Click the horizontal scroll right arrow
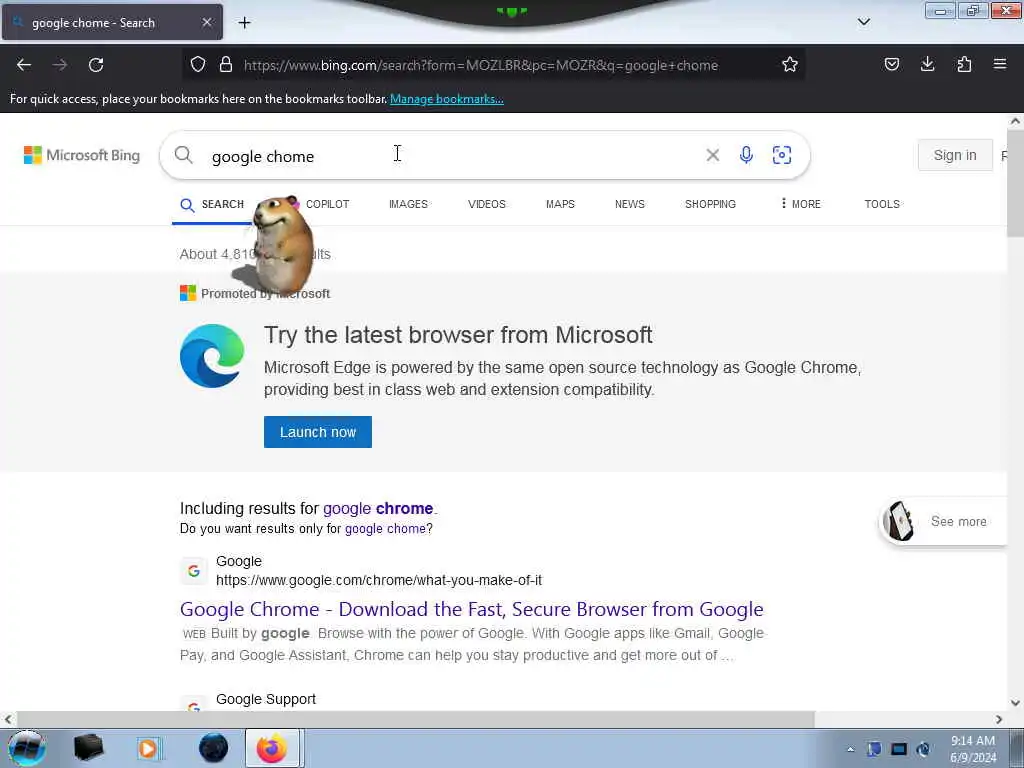Screen dimensions: 1024x768 [x=999, y=719]
